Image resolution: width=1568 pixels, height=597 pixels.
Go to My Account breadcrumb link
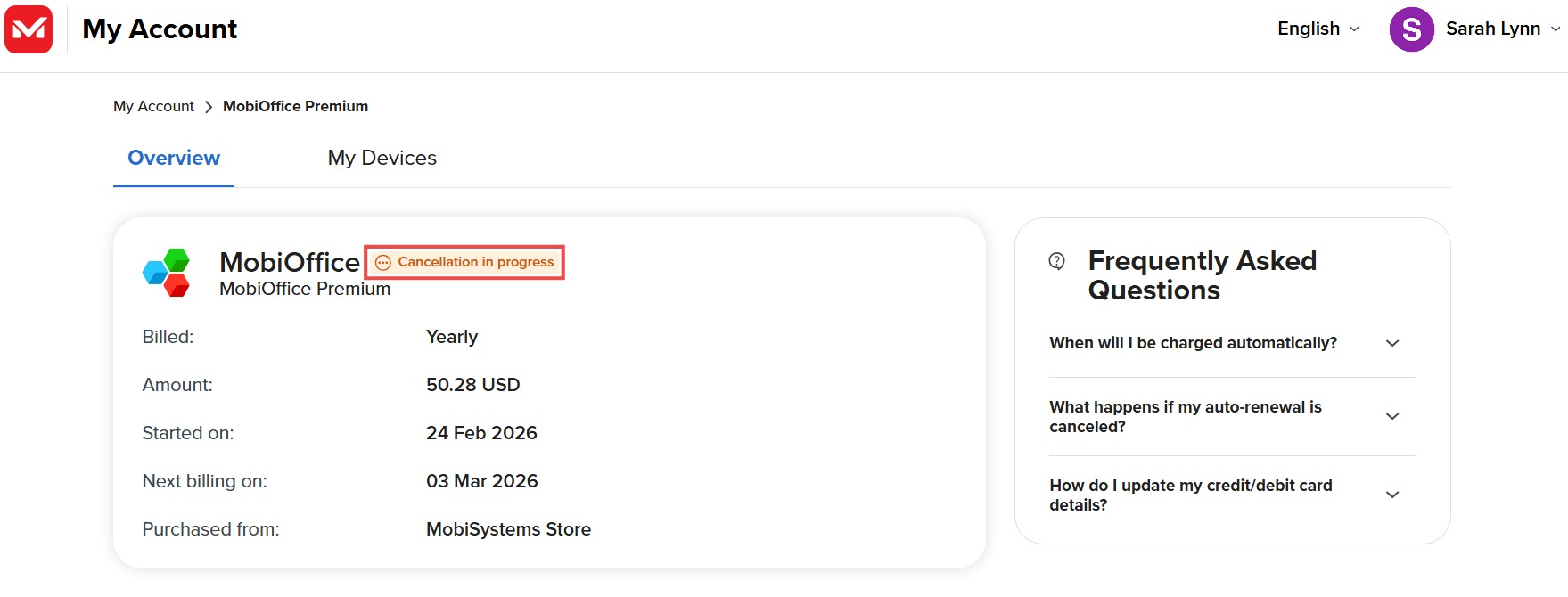click(153, 106)
